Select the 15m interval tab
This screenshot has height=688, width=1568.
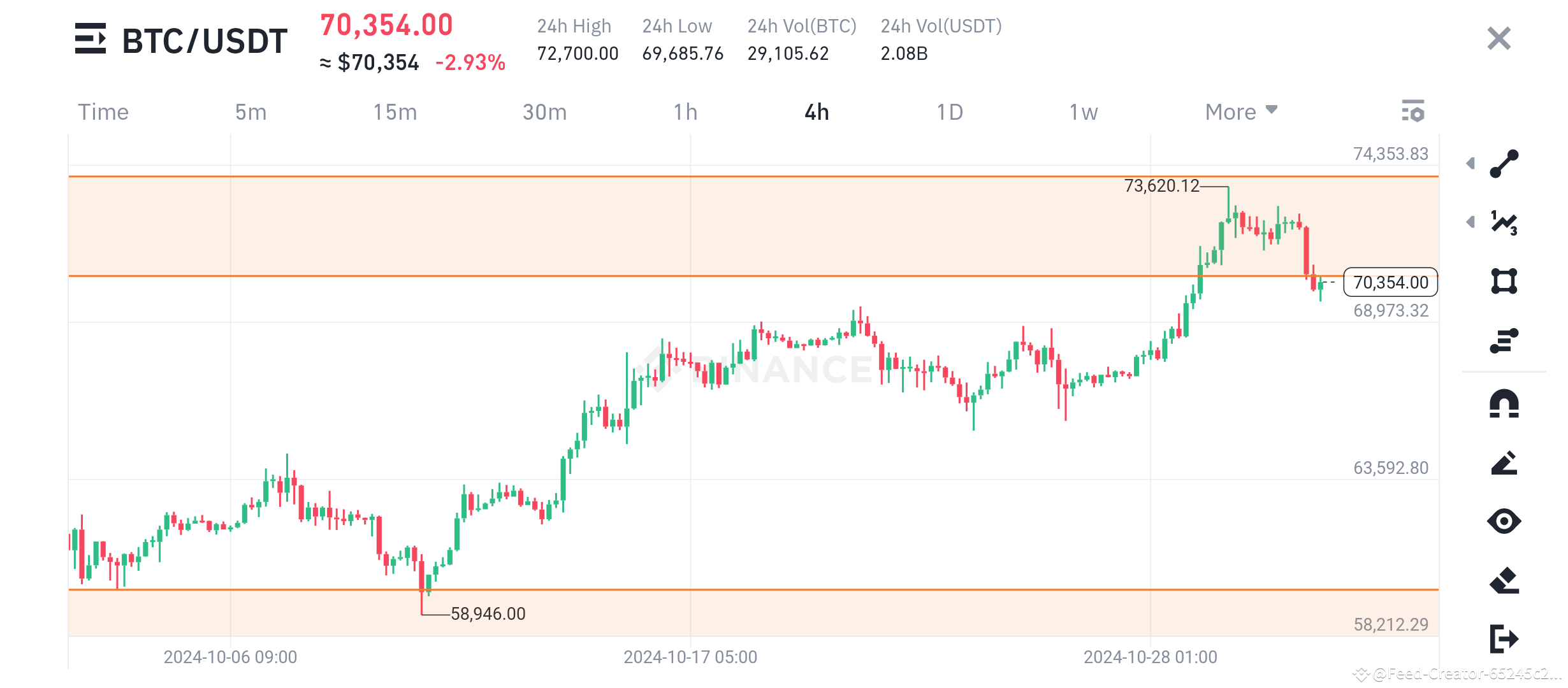coord(395,111)
